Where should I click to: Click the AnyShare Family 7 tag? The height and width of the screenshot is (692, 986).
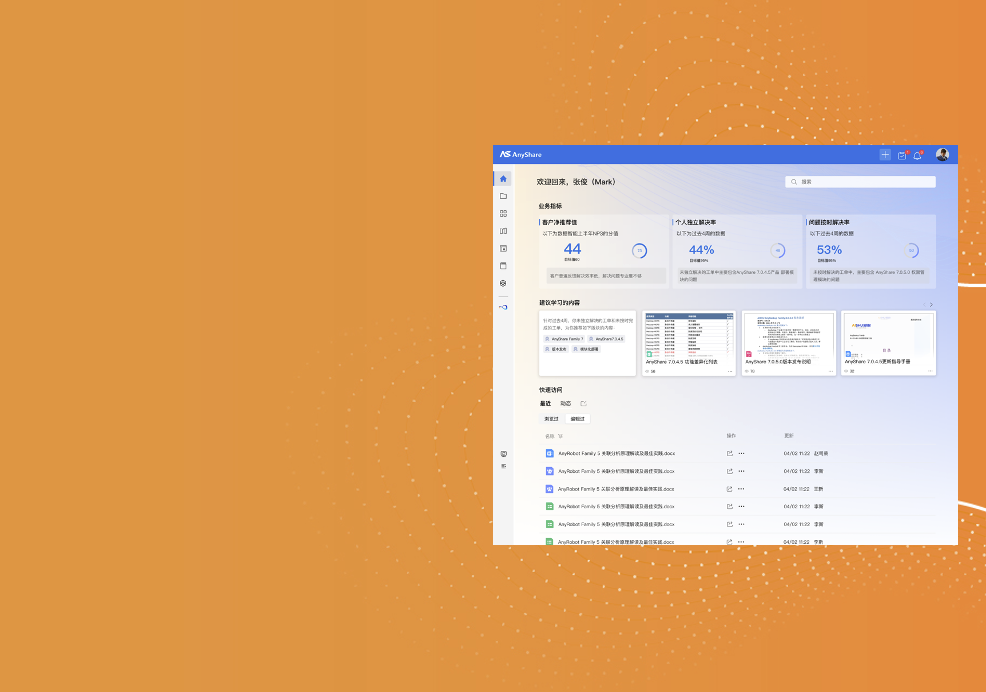(x=564, y=339)
